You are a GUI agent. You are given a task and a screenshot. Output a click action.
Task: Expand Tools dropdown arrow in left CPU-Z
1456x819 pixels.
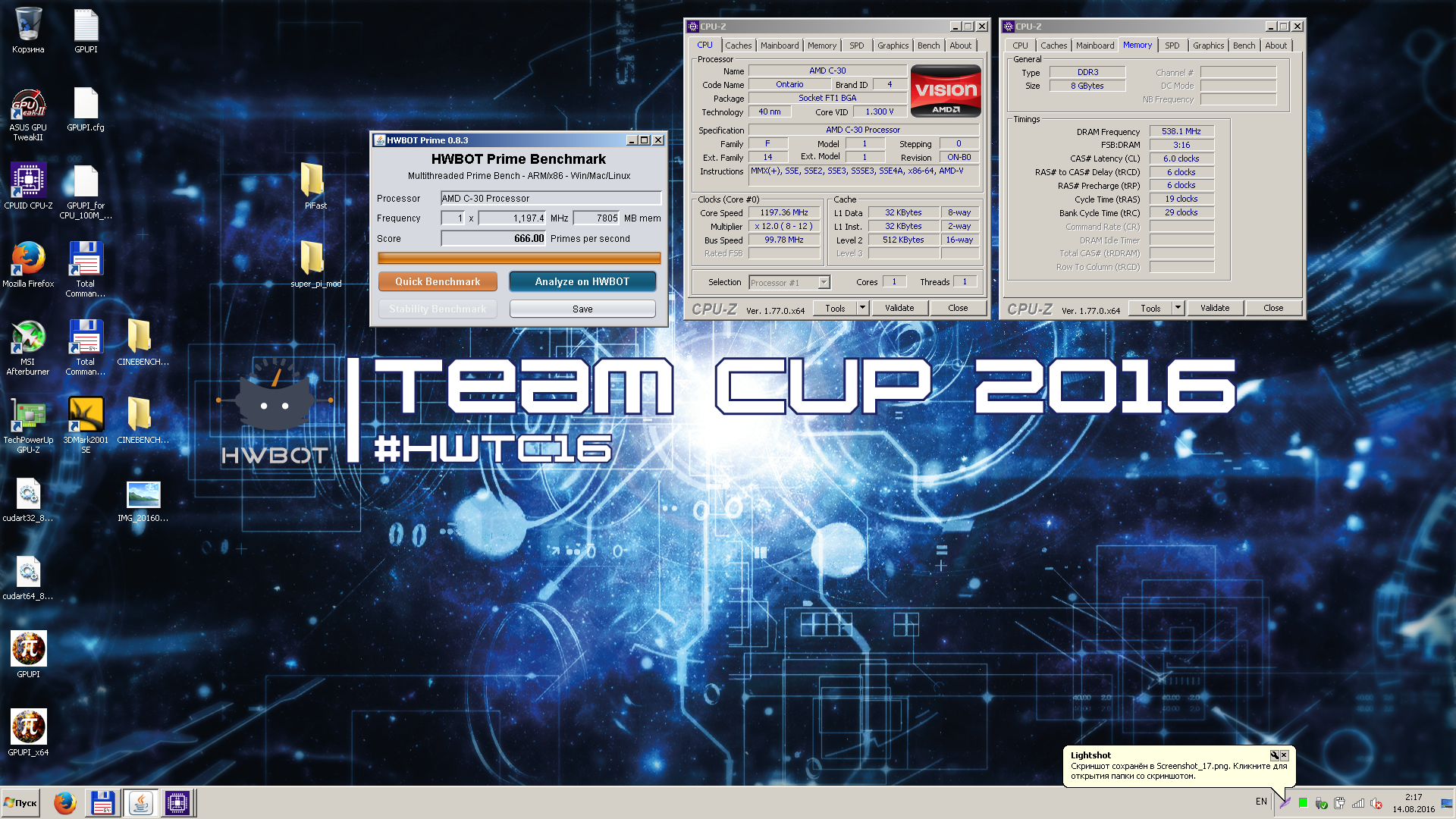pyautogui.click(x=862, y=308)
